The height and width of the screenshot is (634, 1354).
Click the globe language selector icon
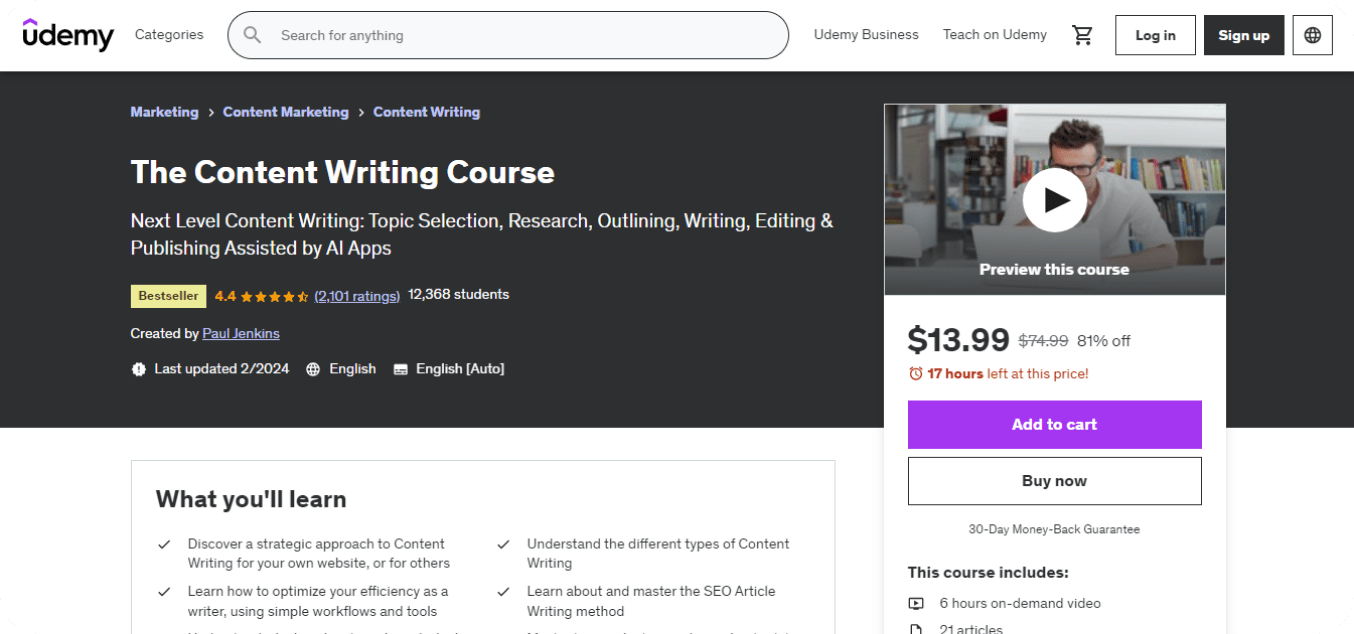coord(1312,34)
